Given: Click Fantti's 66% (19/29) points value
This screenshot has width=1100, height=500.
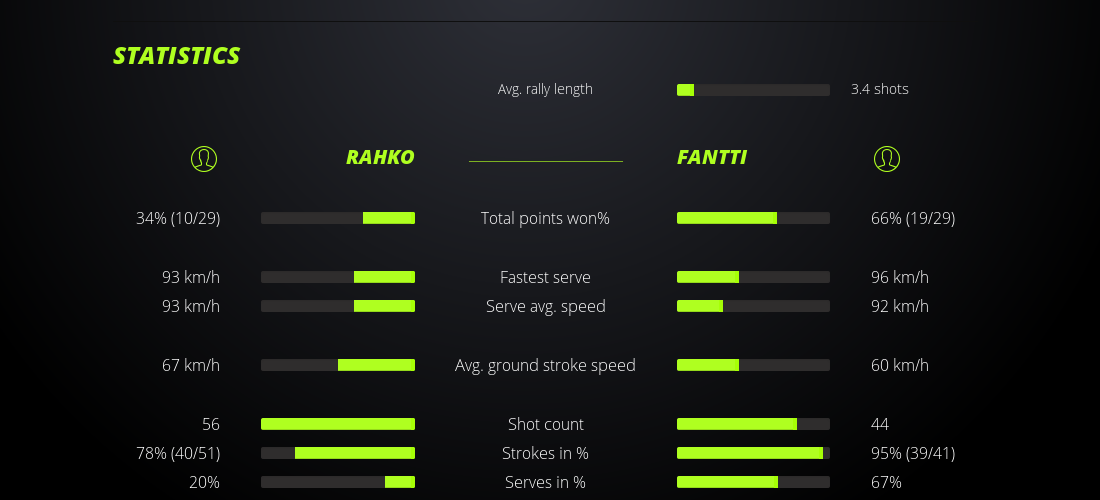Looking at the screenshot, I should [913, 218].
